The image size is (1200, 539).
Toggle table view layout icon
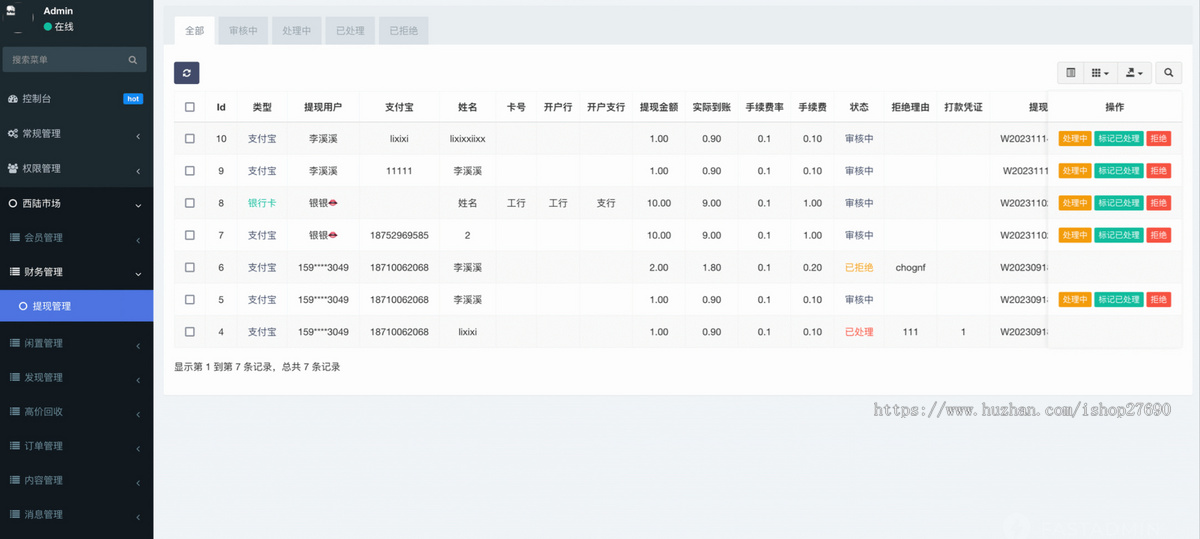pos(1071,73)
